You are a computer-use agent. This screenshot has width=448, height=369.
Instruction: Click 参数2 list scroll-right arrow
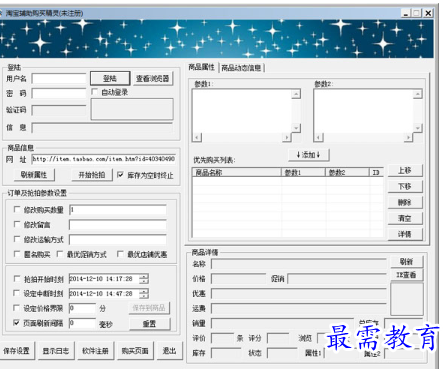tap(408, 137)
